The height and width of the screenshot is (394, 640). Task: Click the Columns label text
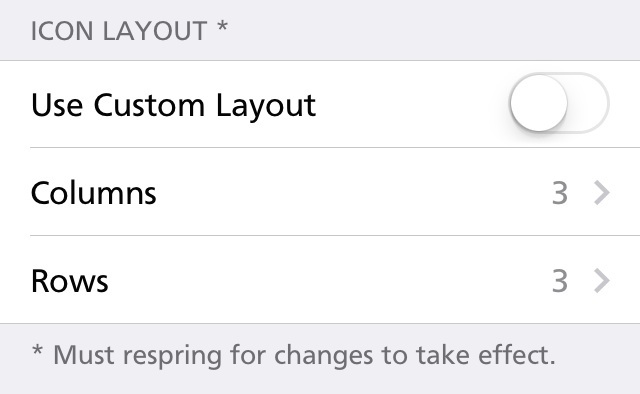93,193
